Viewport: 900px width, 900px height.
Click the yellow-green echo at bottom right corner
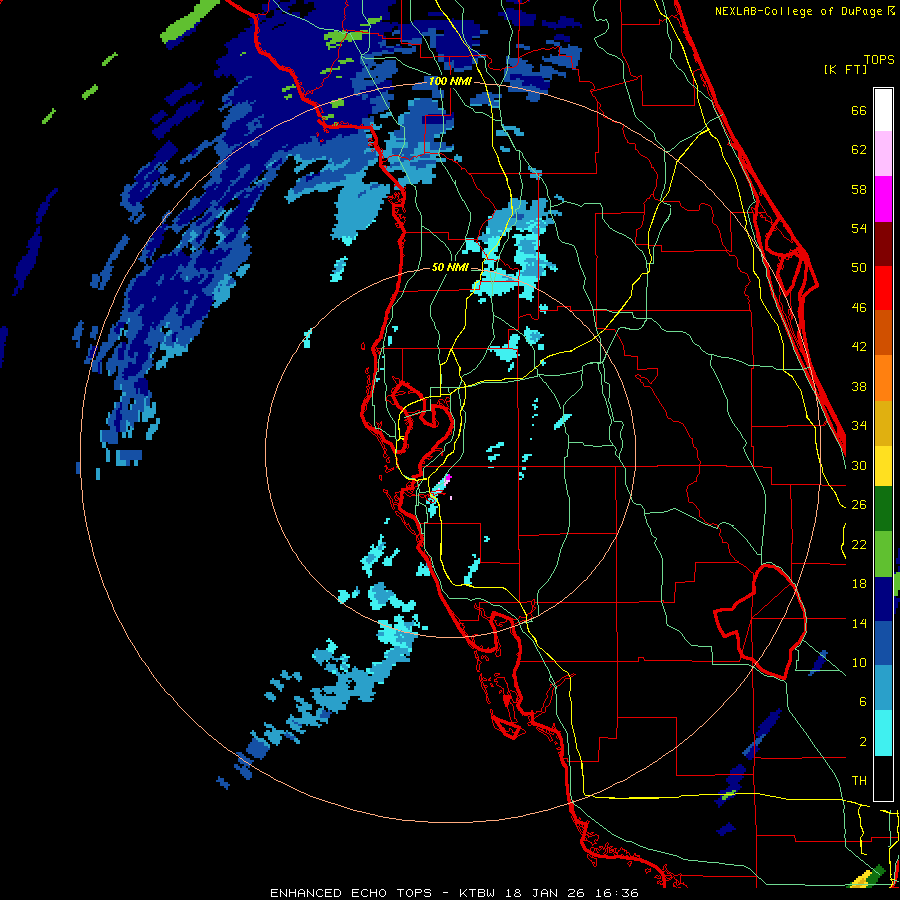coord(868,877)
